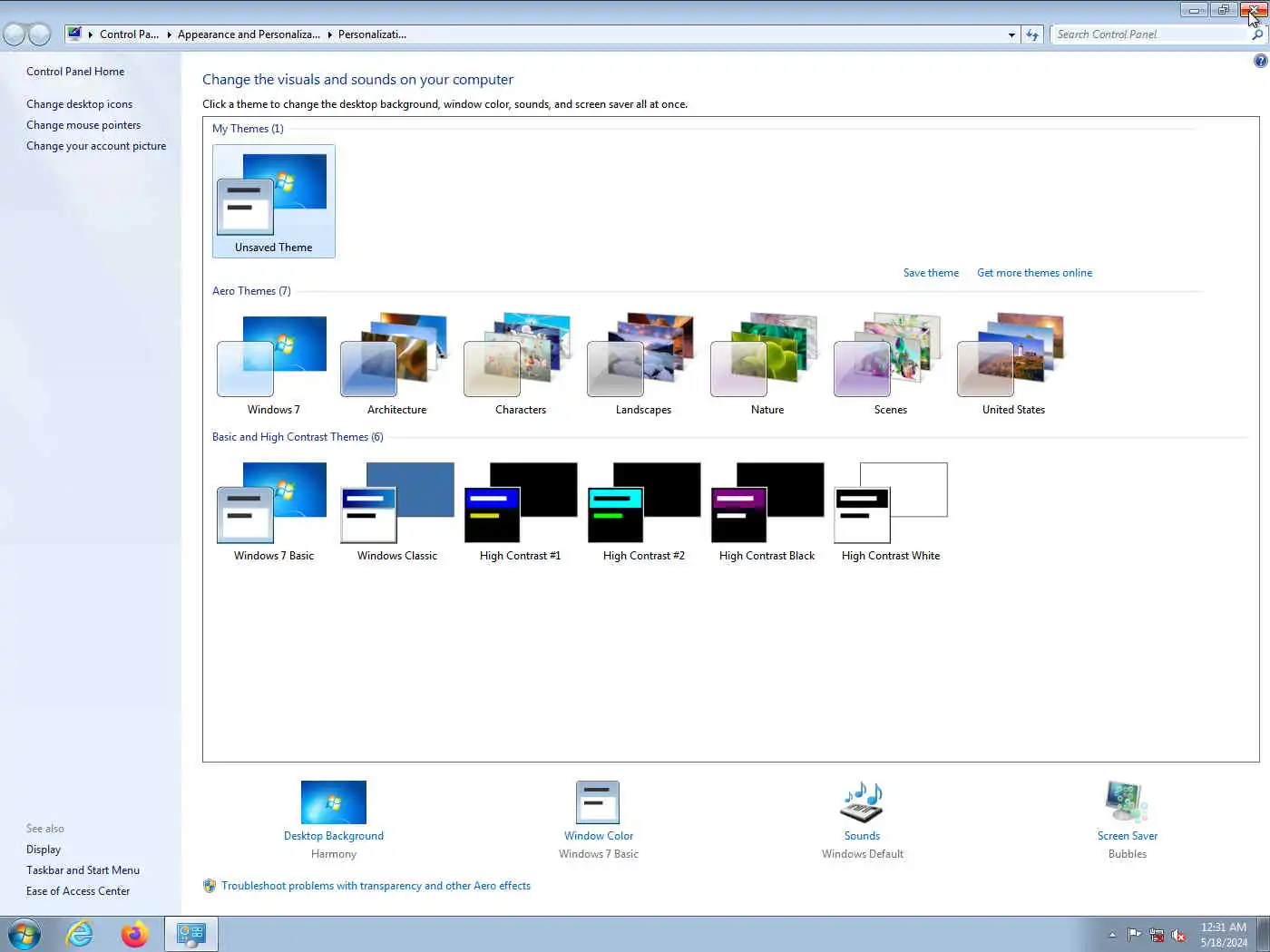Click the Save theme link
The height and width of the screenshot is (952, 1270).
pyautogui.click(x=931, y=273)
